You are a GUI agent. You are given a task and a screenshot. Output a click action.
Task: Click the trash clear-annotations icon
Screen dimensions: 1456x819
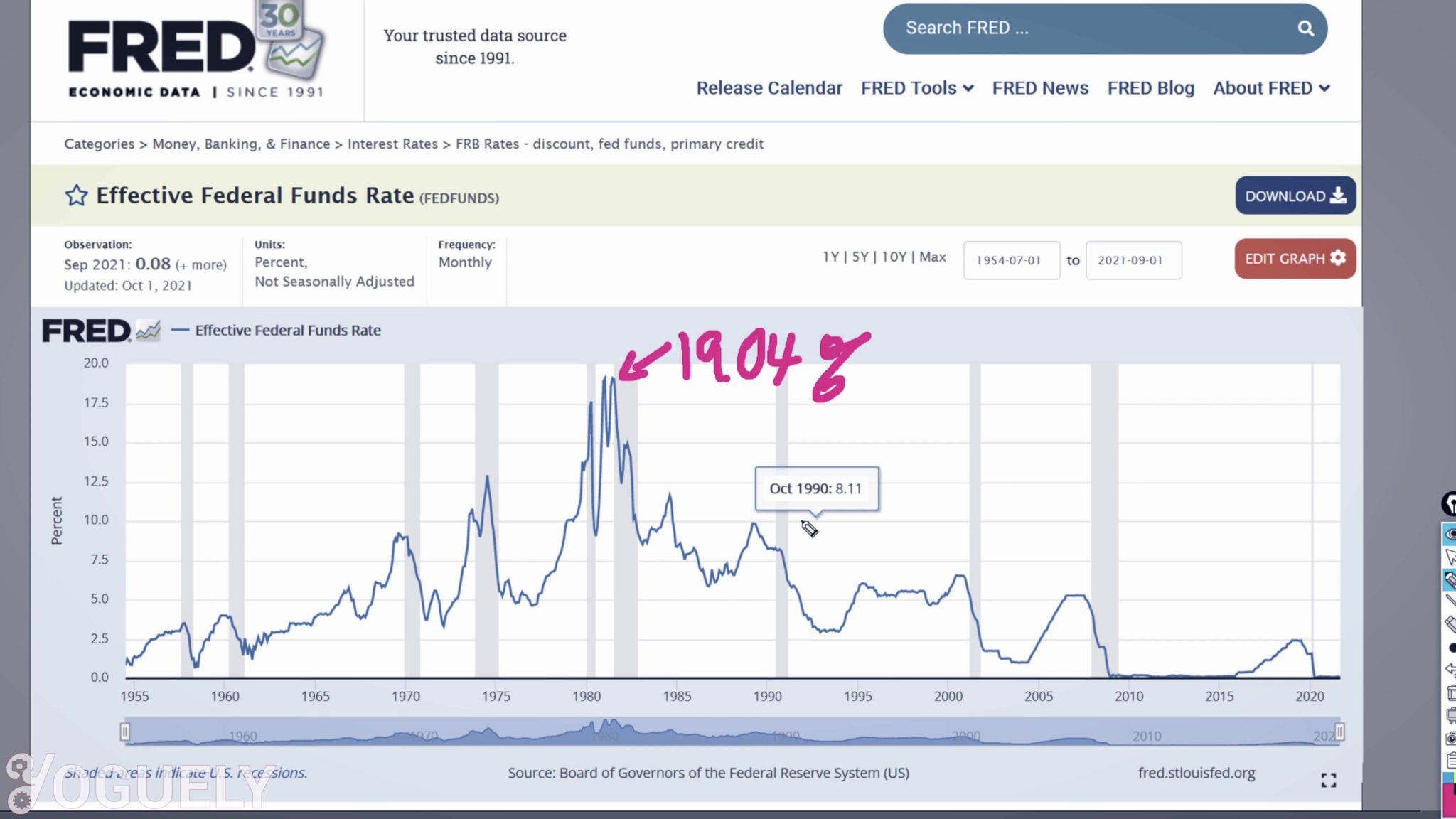[1451, 692]
